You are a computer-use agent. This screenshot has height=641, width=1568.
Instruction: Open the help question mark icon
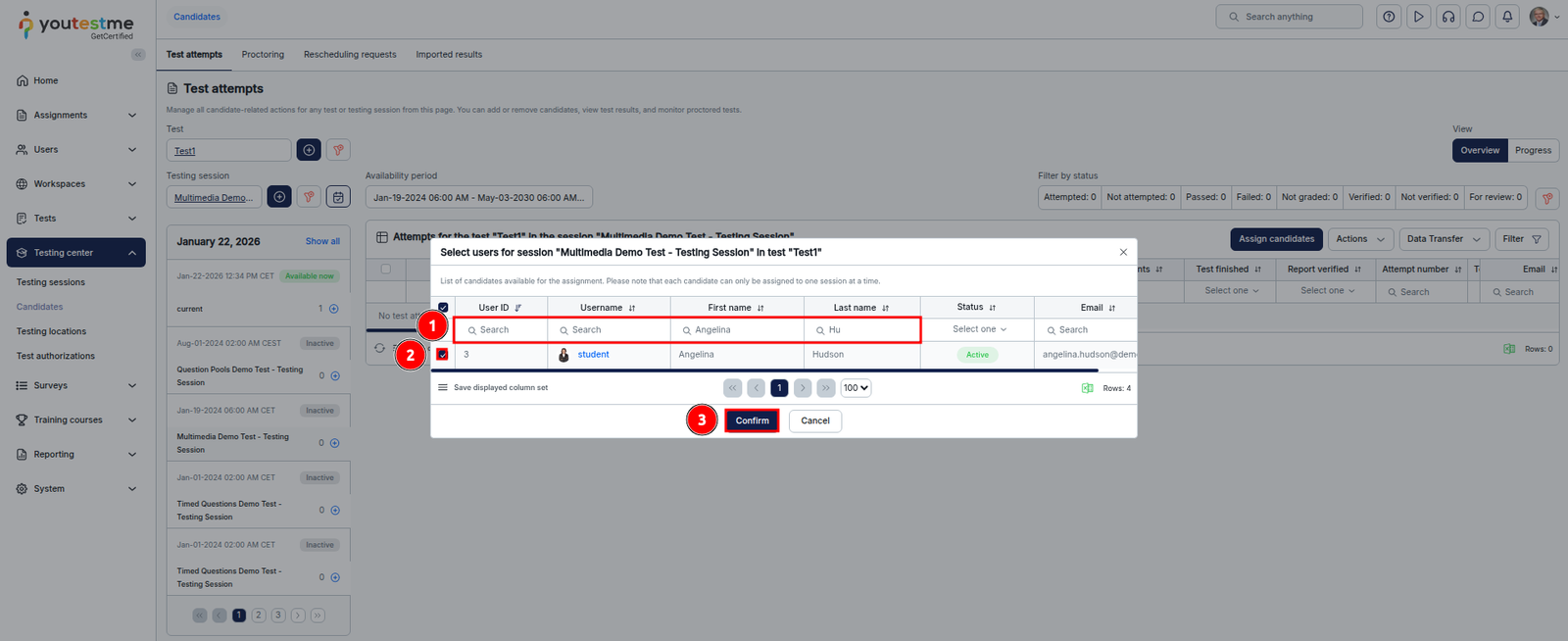1389,17
